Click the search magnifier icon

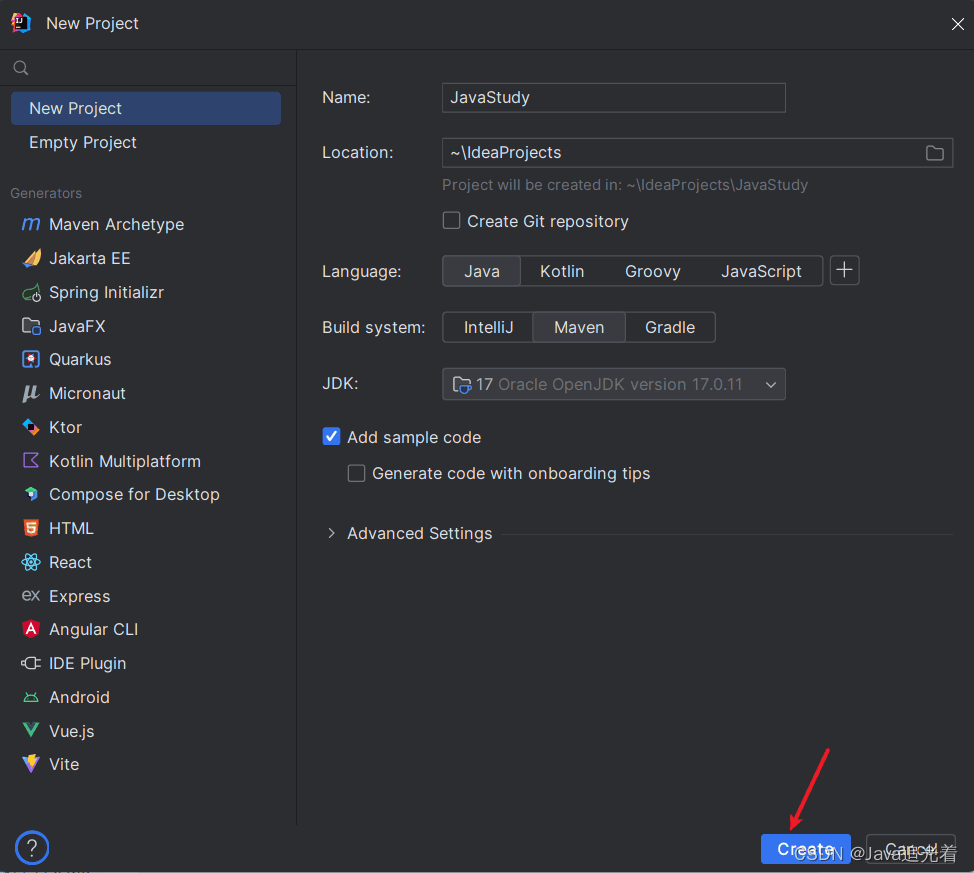tap(20, 68)
